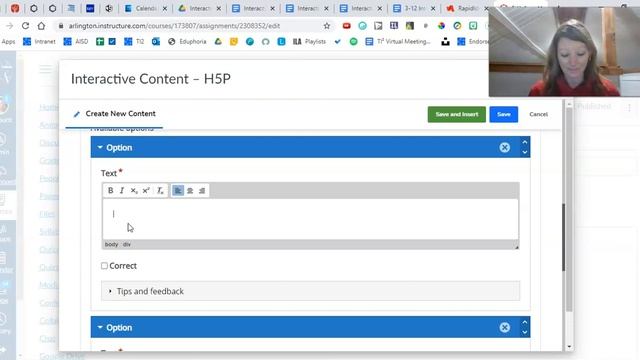The height and width of the screenshot is (360, 640).
Task: Open the TI2 bookmark
Action: [x=134, y=42]
